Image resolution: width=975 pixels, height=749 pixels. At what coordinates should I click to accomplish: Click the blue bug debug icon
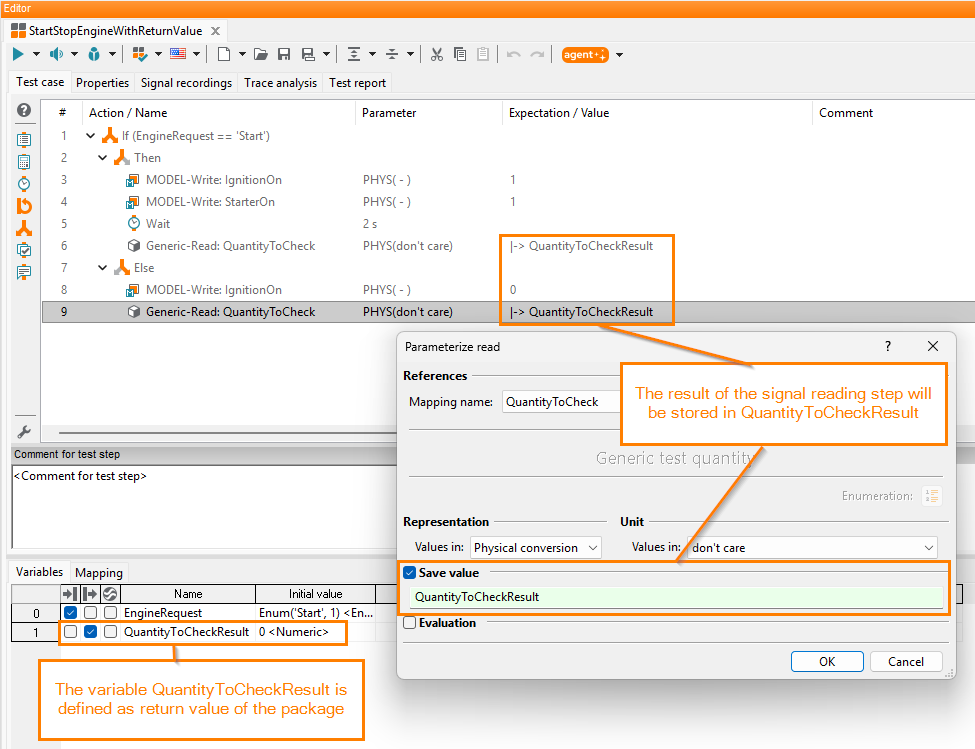pyautogui.click(x=94, y=55)
